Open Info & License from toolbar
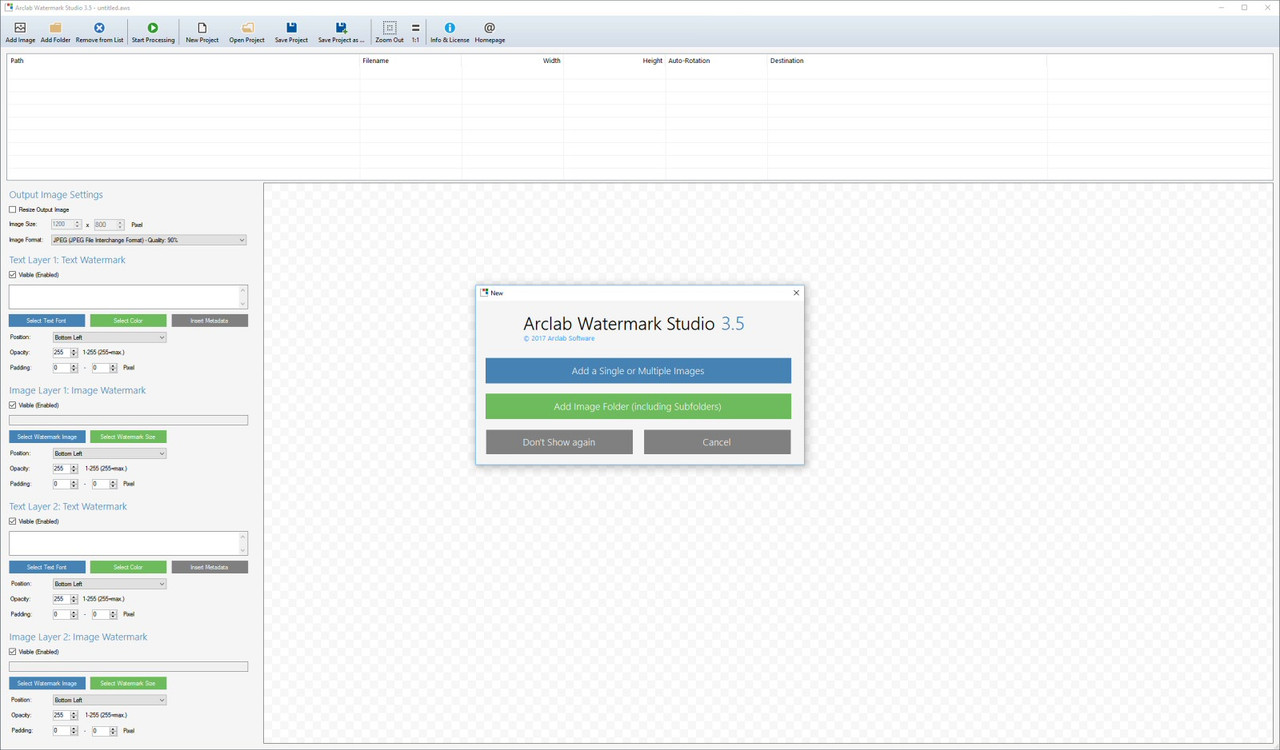 (x=450, y=32)
